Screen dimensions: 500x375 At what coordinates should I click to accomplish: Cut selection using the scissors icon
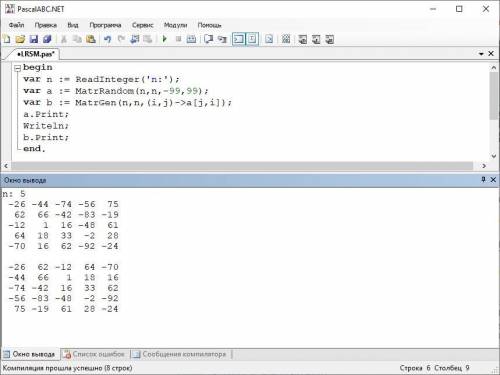(x=63, y=39)
